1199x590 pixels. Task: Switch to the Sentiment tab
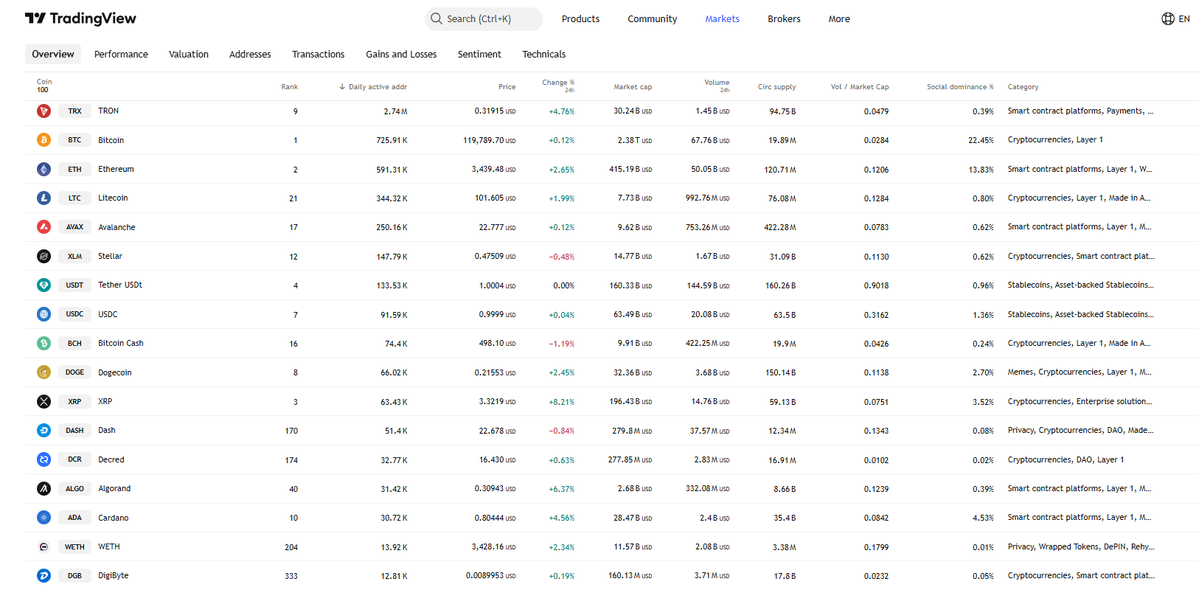pos(479,54)
